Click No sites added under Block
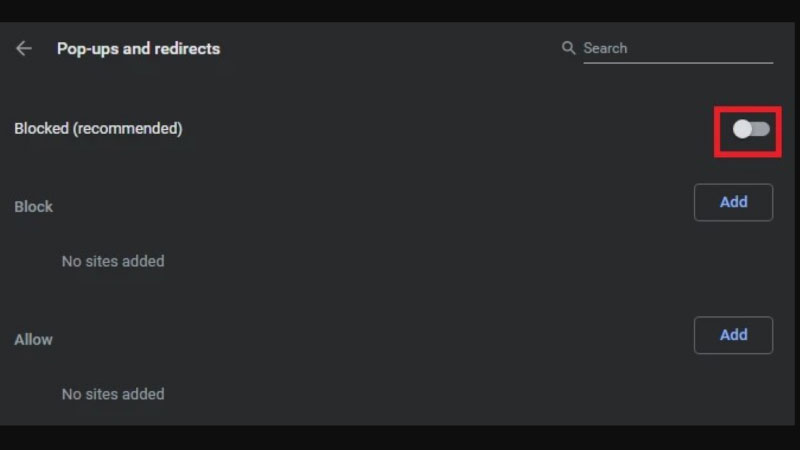 click(113, 261)
